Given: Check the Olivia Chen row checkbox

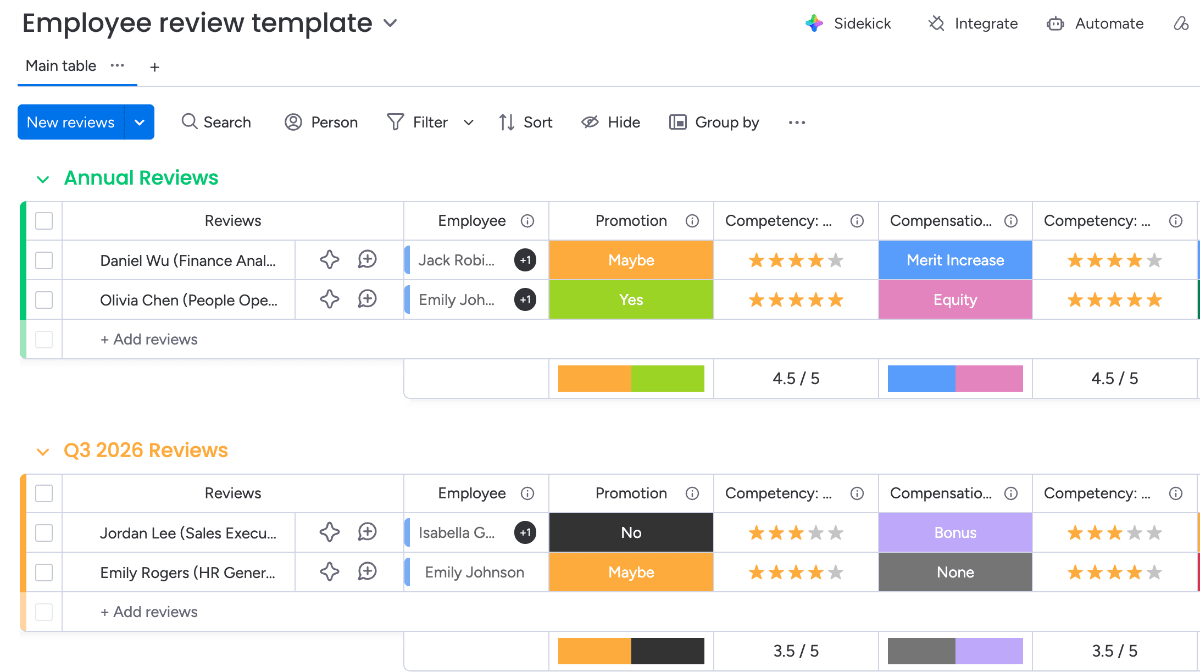Looking at the screenshot, I should coord(43,299).
